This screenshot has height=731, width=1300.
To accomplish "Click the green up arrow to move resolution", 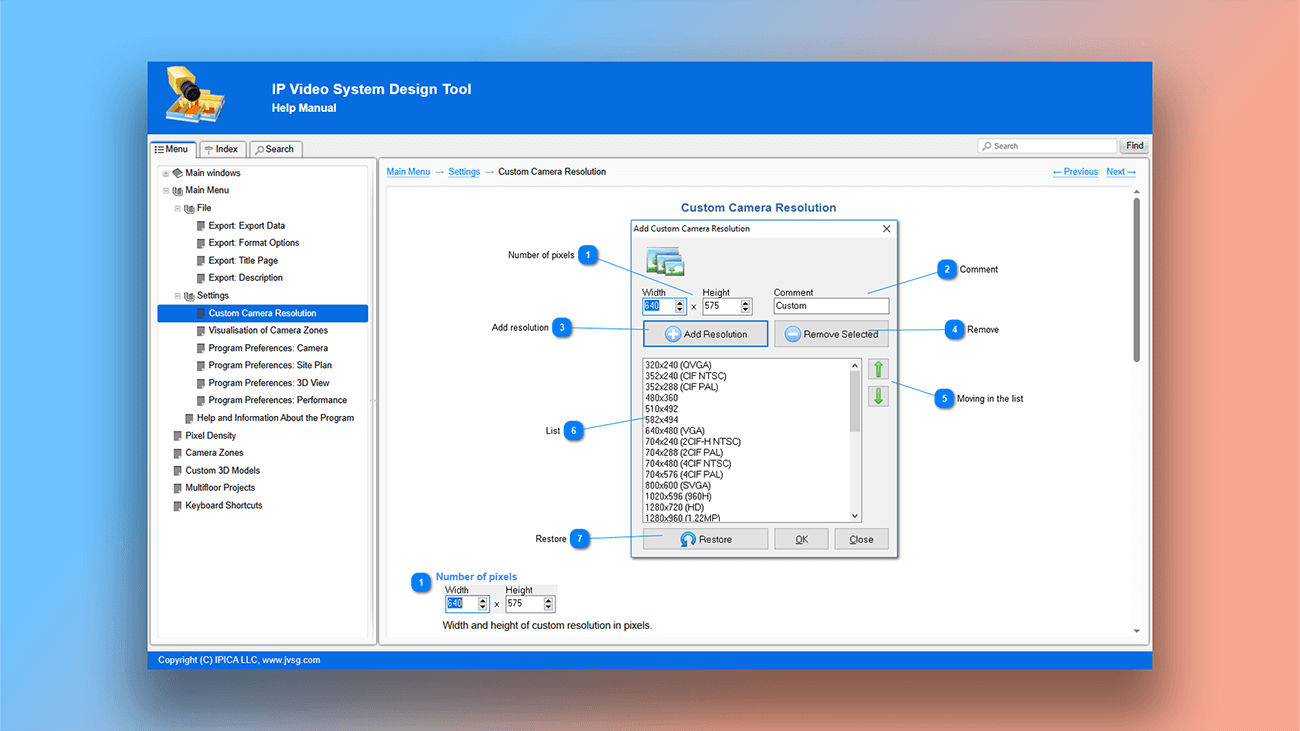I will (877, 369).
